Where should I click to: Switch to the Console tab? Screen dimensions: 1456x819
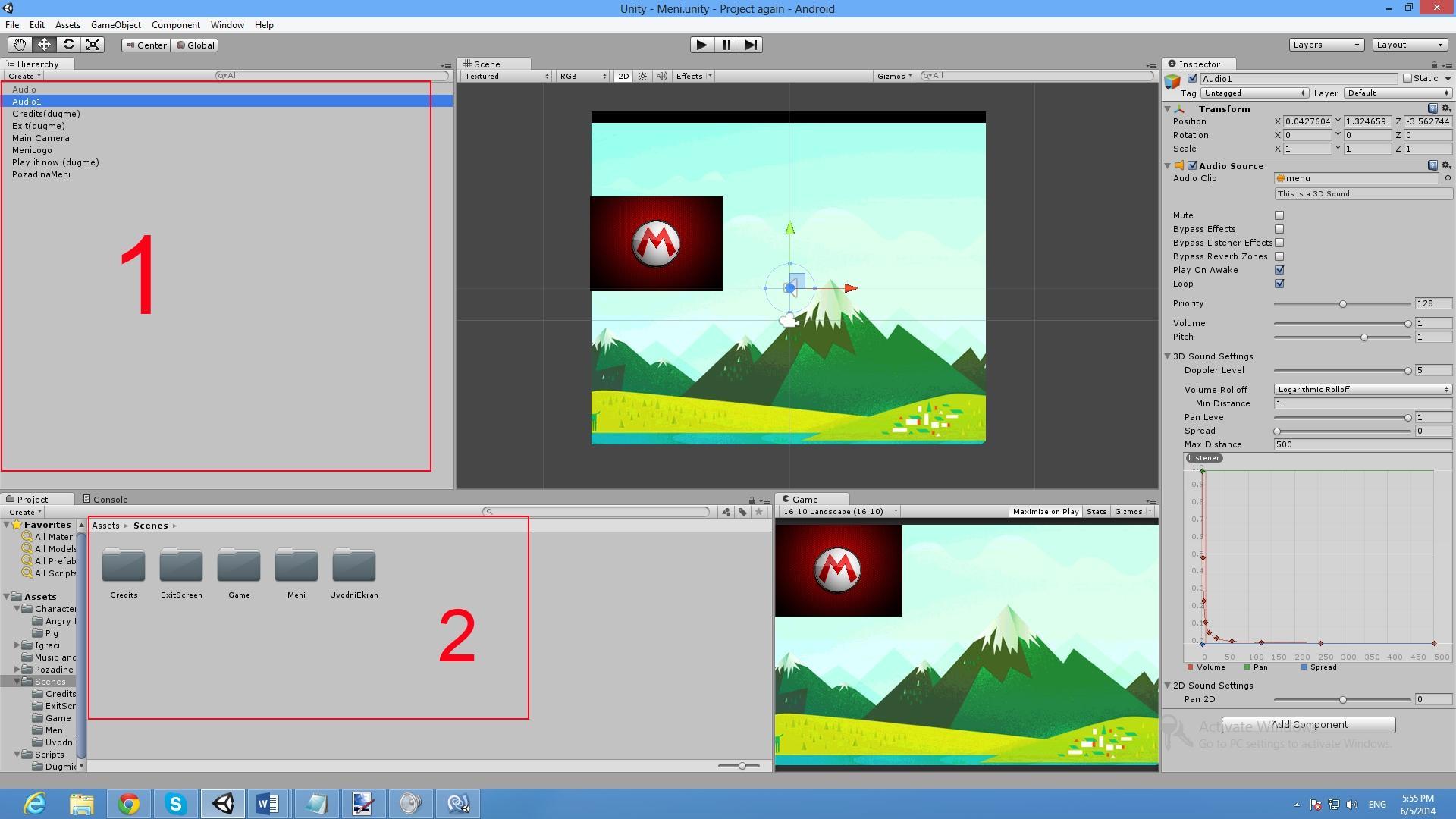tap(105, 500)
